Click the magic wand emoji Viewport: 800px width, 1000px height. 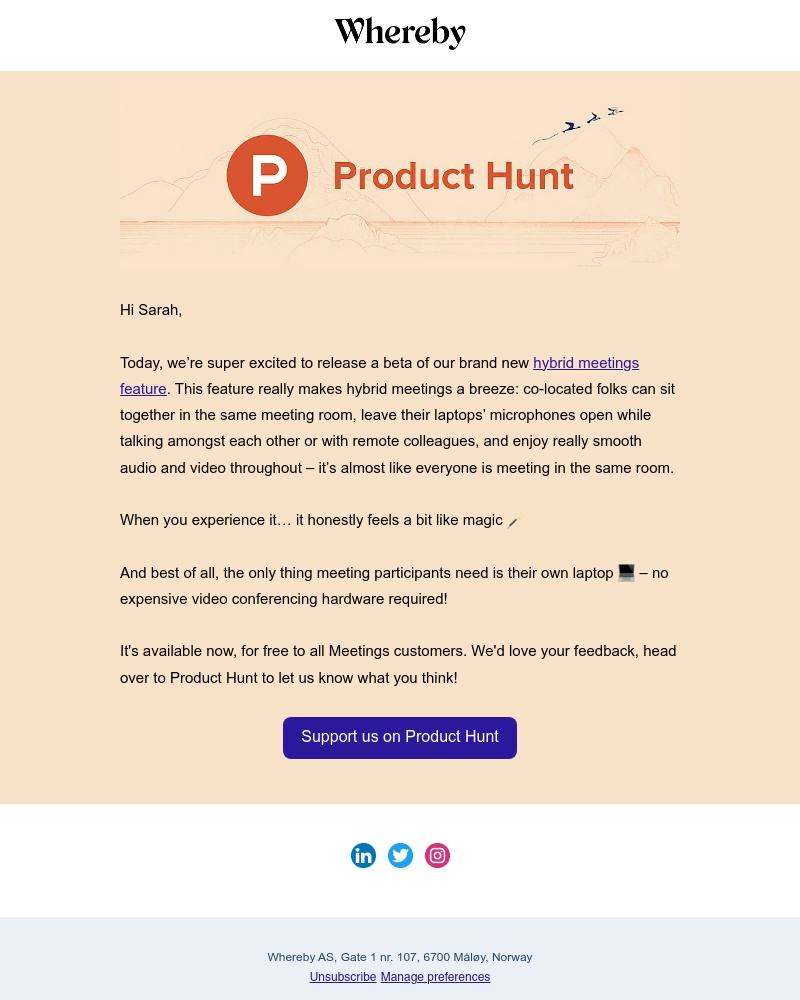[513, 521]
